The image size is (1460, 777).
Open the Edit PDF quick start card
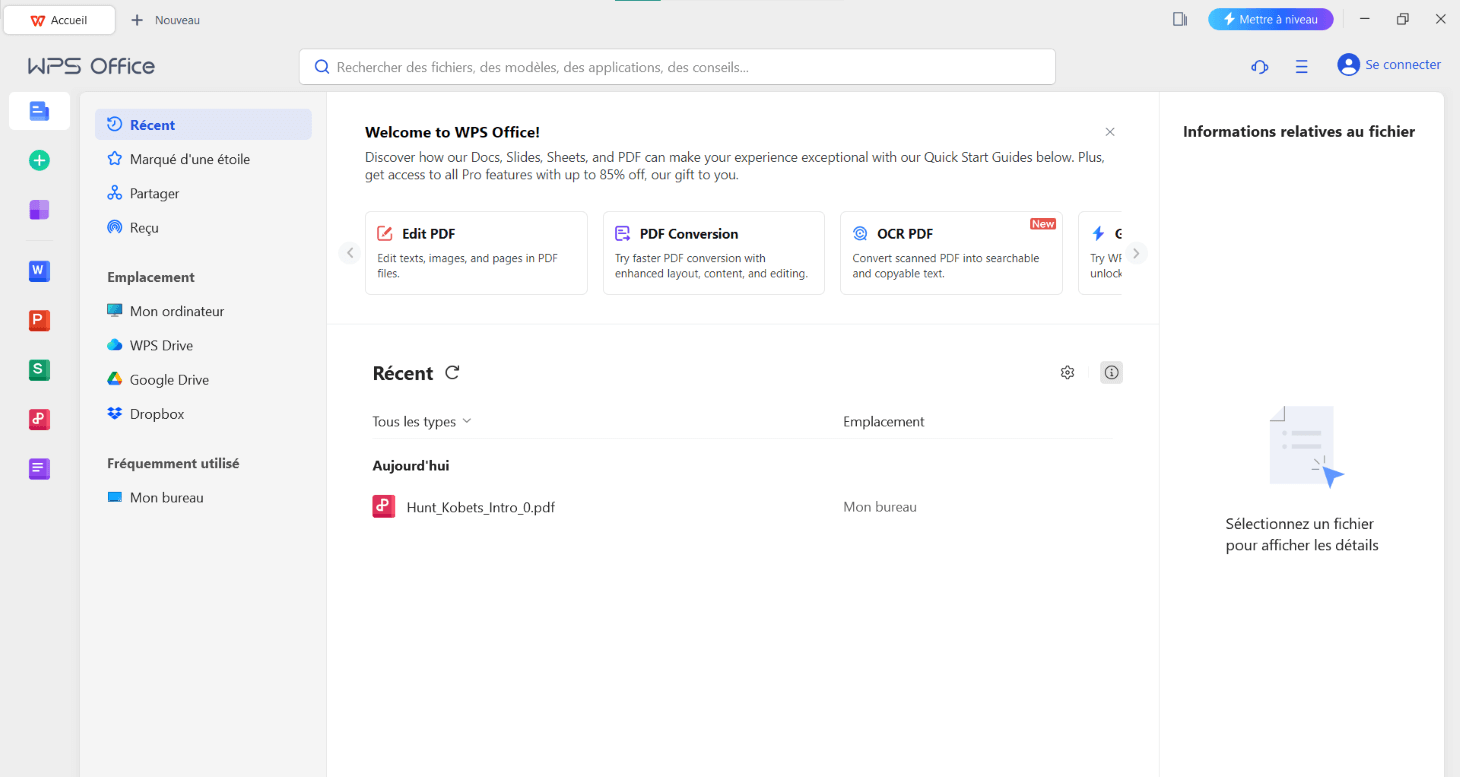coord(476,253)
